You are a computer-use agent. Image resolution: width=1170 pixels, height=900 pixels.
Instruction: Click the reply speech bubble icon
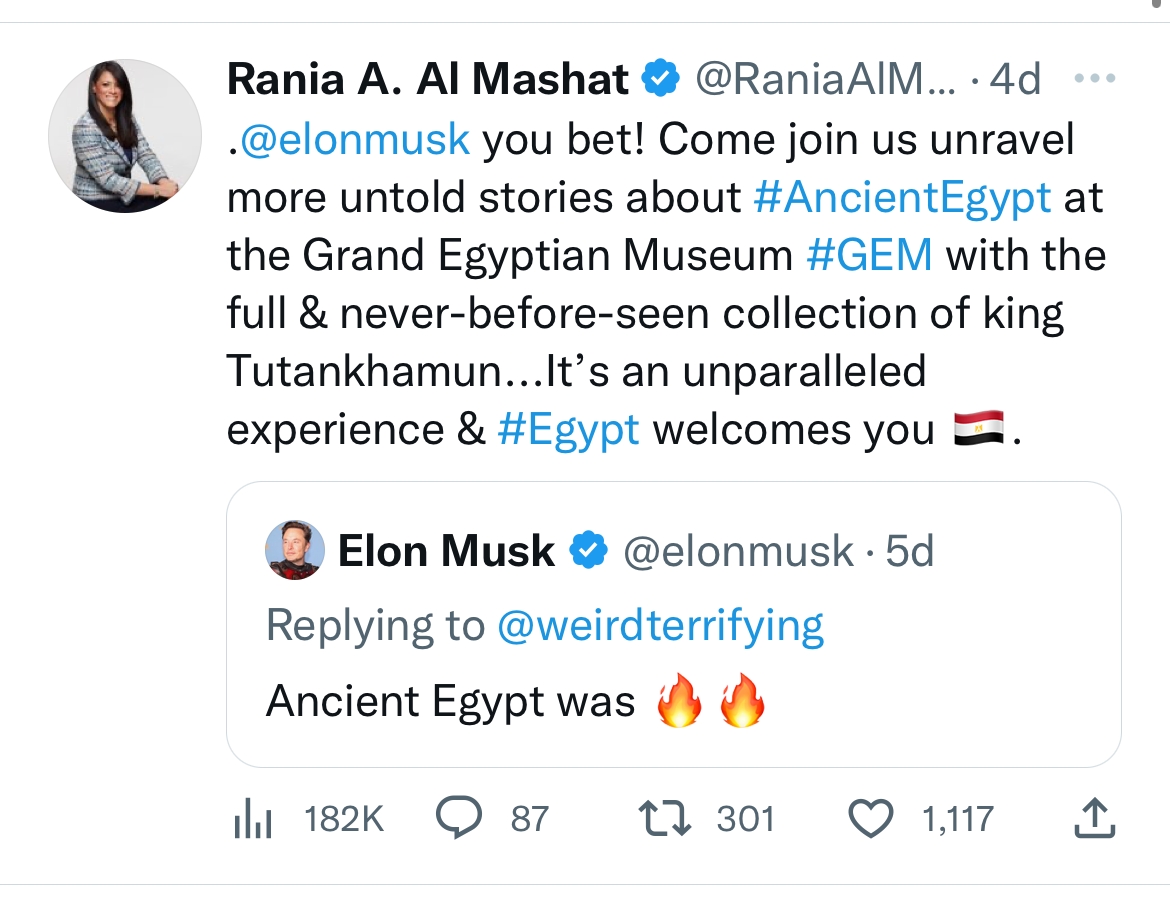460,819
